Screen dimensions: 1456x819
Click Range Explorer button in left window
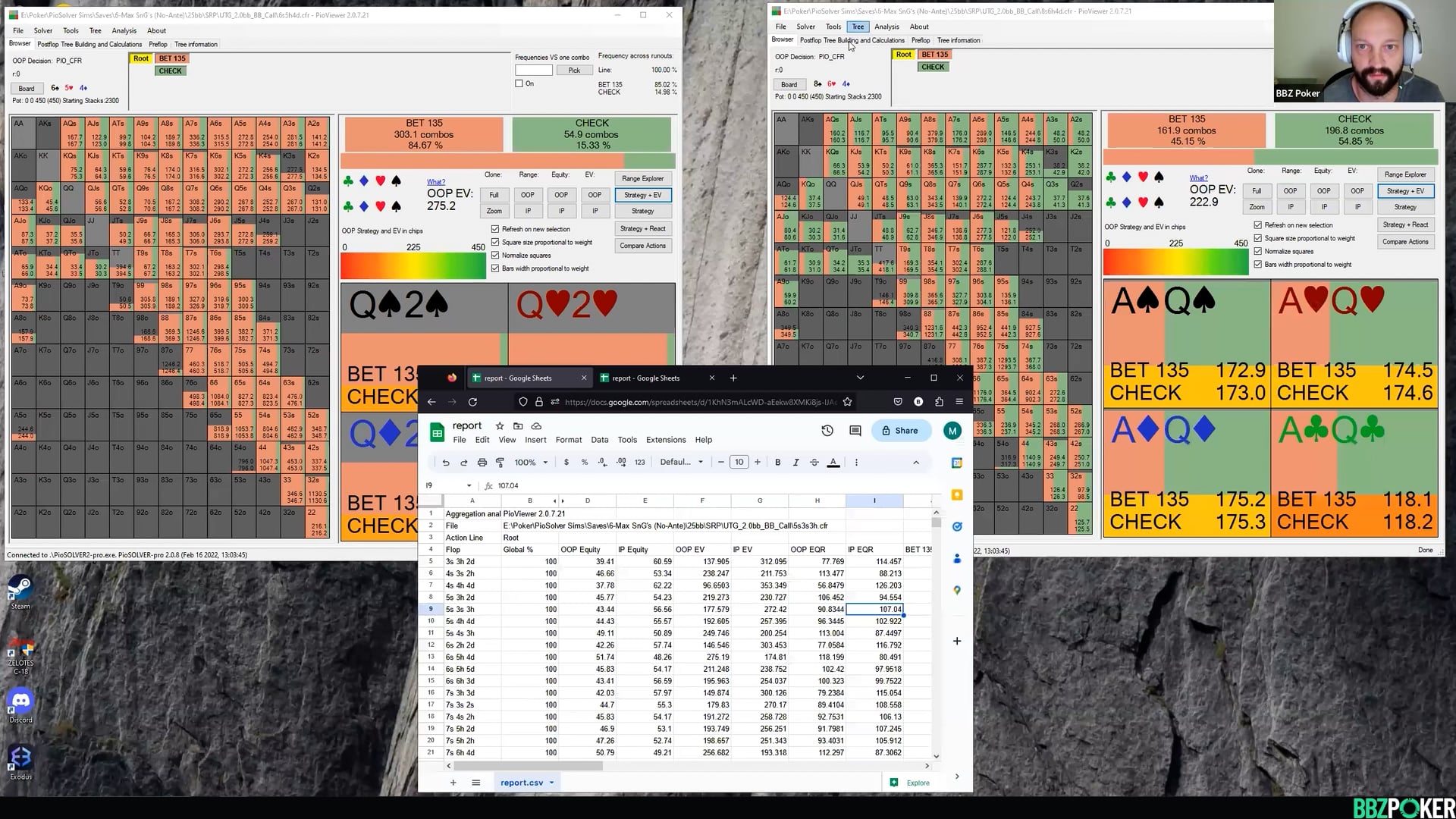[642, 179]
